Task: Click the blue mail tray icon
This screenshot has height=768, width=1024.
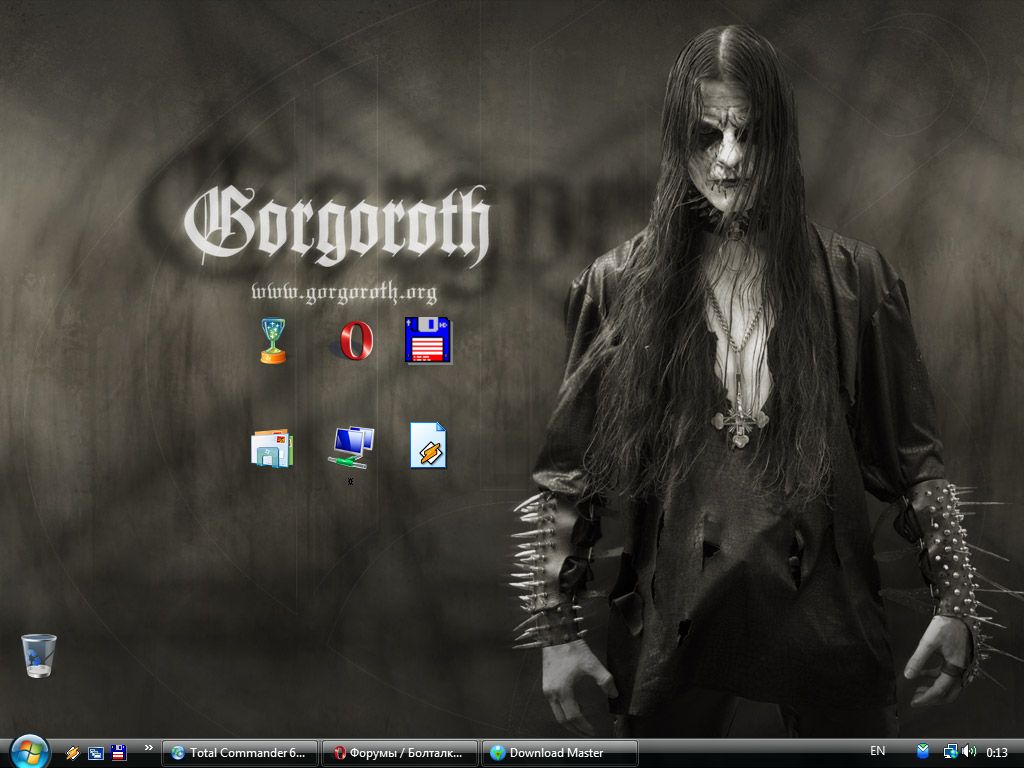Action: click(x=923, y=752)
